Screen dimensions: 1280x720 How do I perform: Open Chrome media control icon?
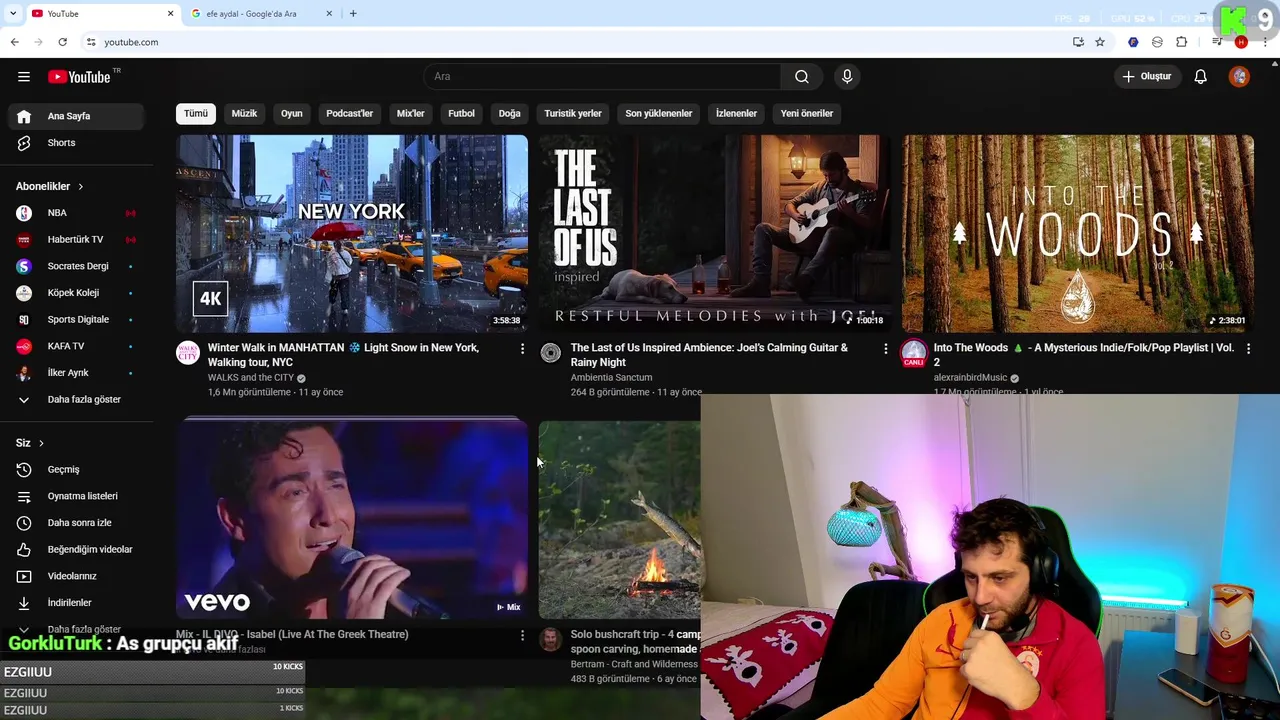[x=1217, y=42]
